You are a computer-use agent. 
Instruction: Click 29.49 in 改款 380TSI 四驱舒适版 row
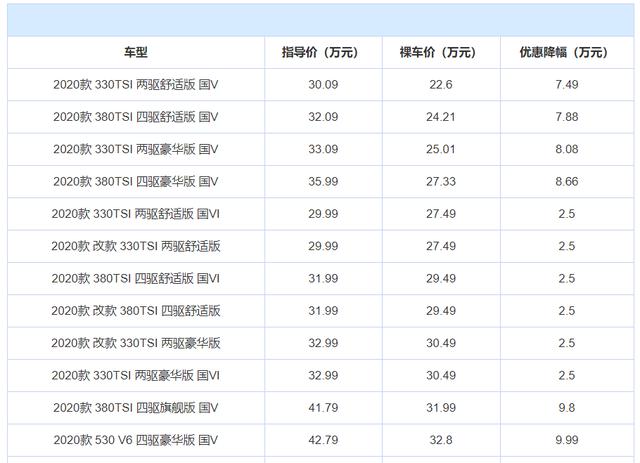[x=441, y=310]
